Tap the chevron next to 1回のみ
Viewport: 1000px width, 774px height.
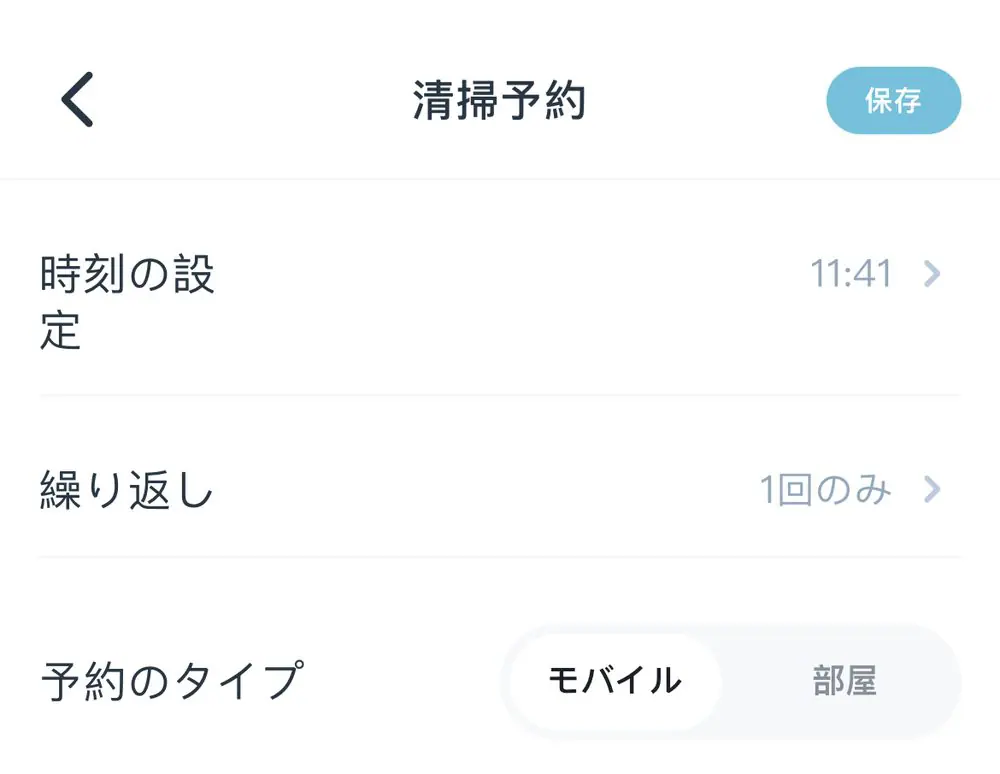click(932, 489)
